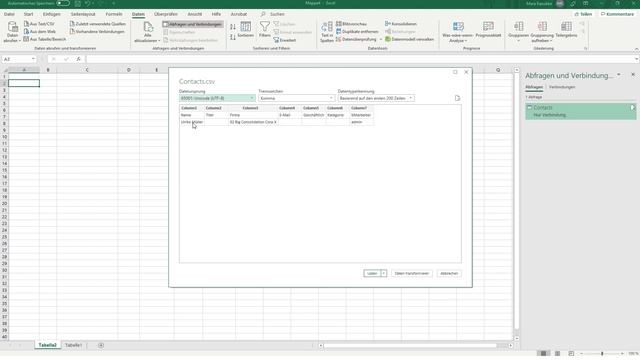Image resolution: width=640 pixels, height=360 pixels.
Task: Open Zuletzt verwendete Quellen
Action: (98, 24)
